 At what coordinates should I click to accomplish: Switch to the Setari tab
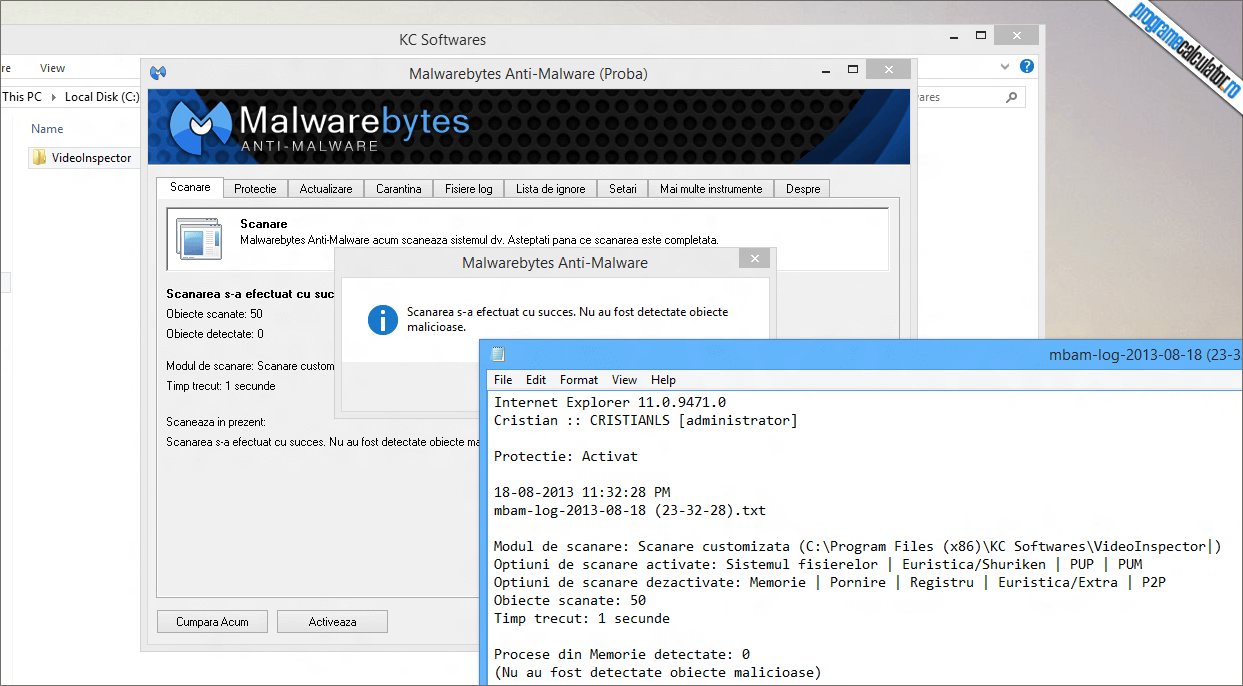point(623,189)
